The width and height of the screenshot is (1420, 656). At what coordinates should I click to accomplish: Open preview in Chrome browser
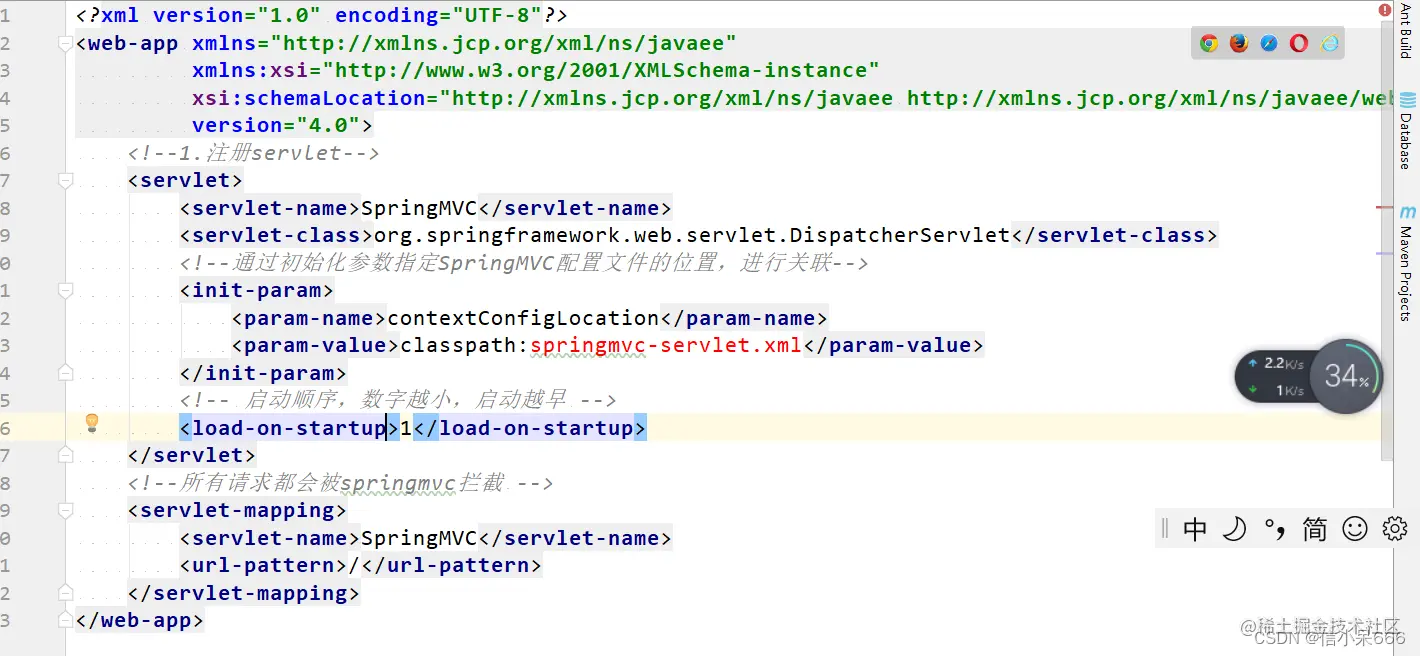tap(1209, 43)
